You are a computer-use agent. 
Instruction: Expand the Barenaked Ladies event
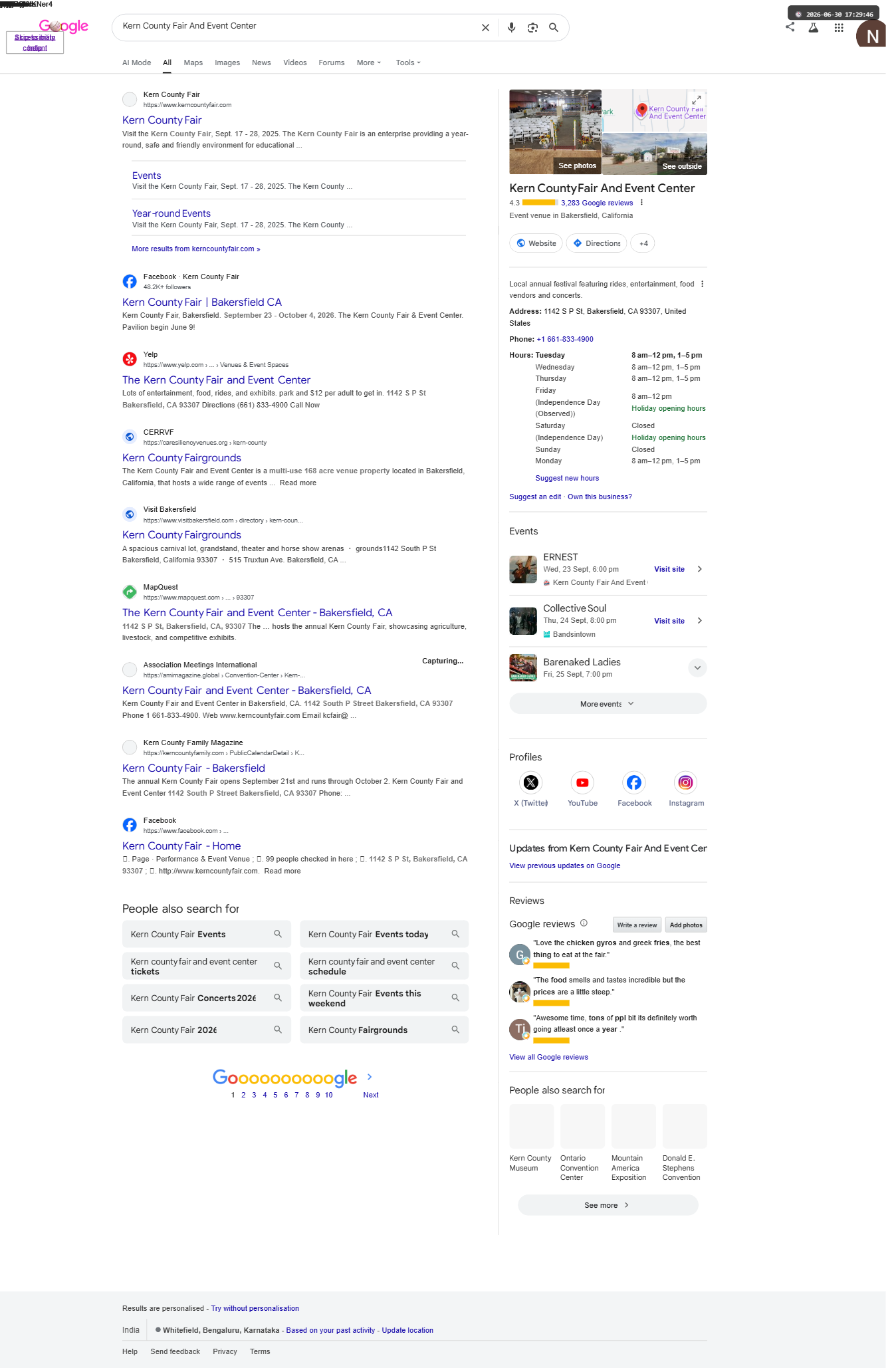(x=697, y=667)
